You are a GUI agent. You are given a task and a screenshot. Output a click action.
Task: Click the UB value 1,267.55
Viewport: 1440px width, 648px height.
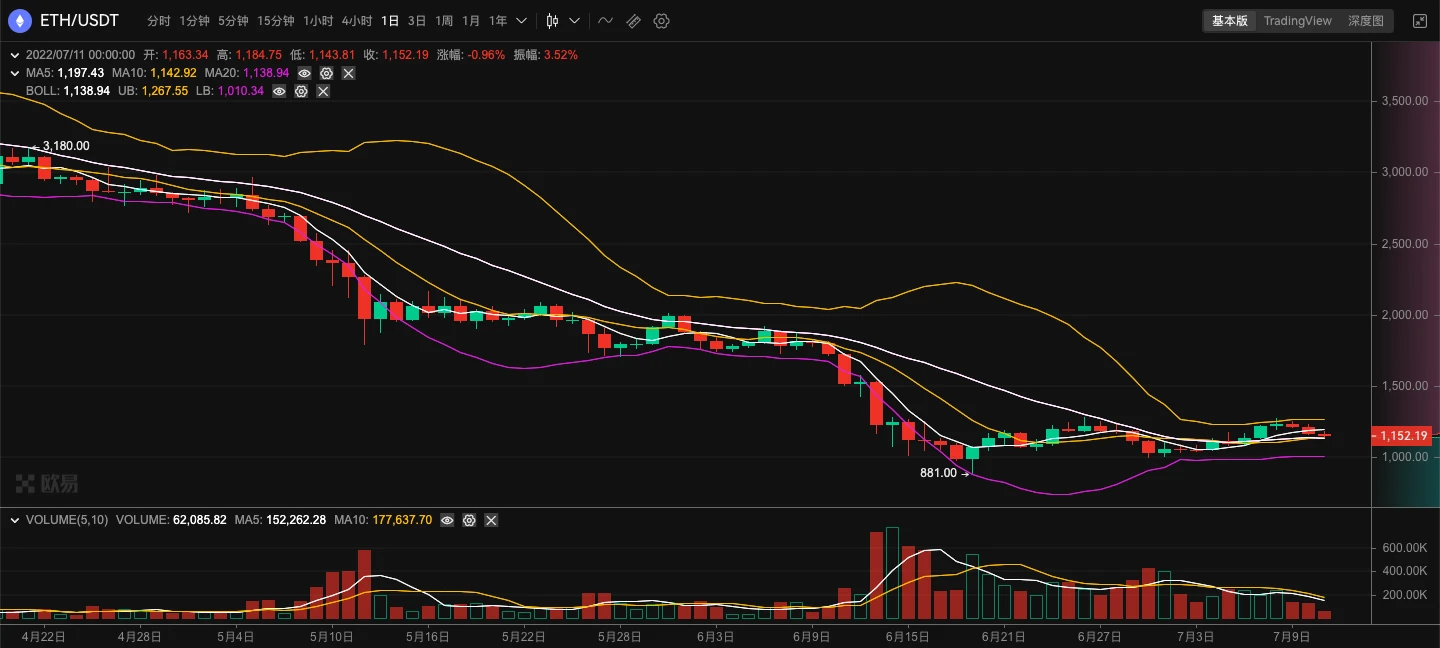coord(164,91)
